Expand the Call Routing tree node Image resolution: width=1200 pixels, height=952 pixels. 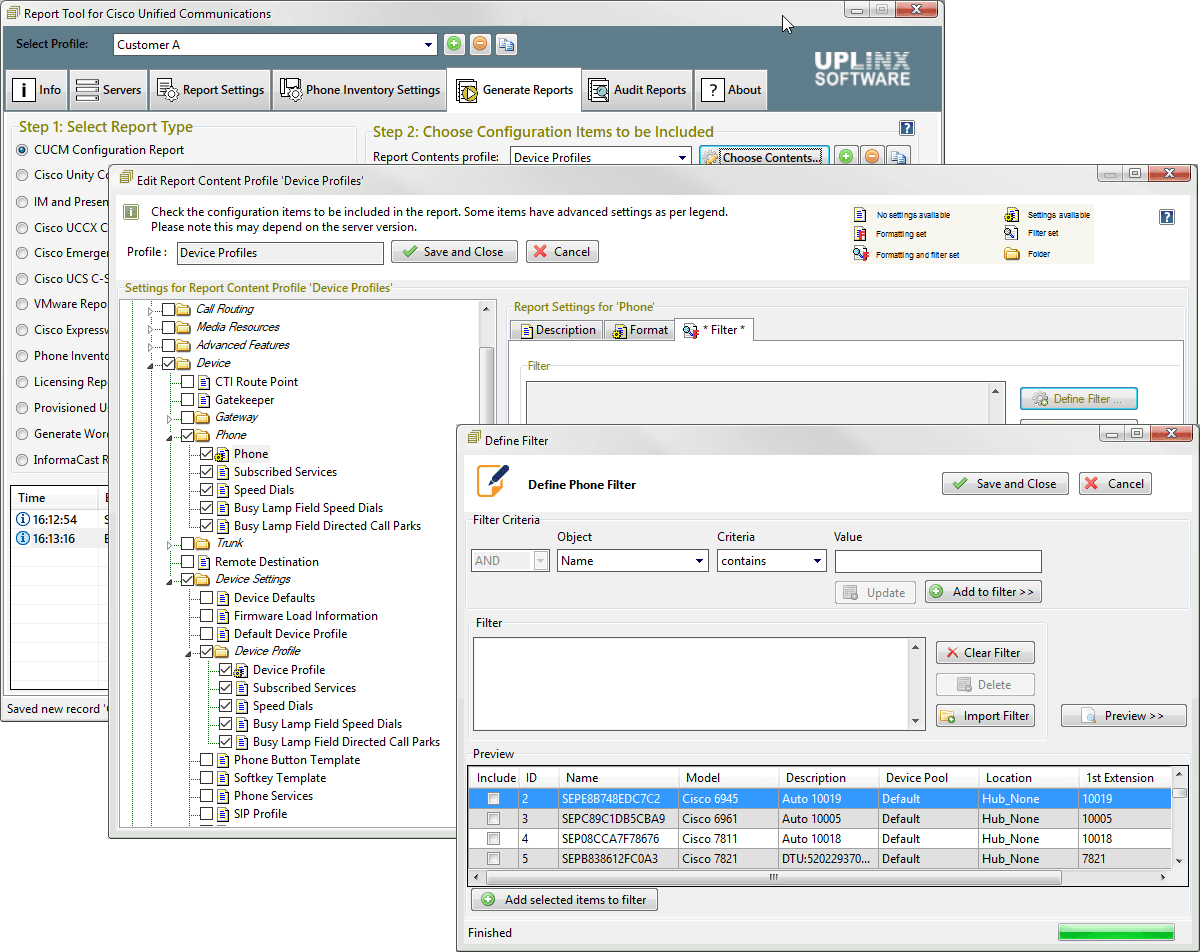pyautogui.click(x=152, y=310)
